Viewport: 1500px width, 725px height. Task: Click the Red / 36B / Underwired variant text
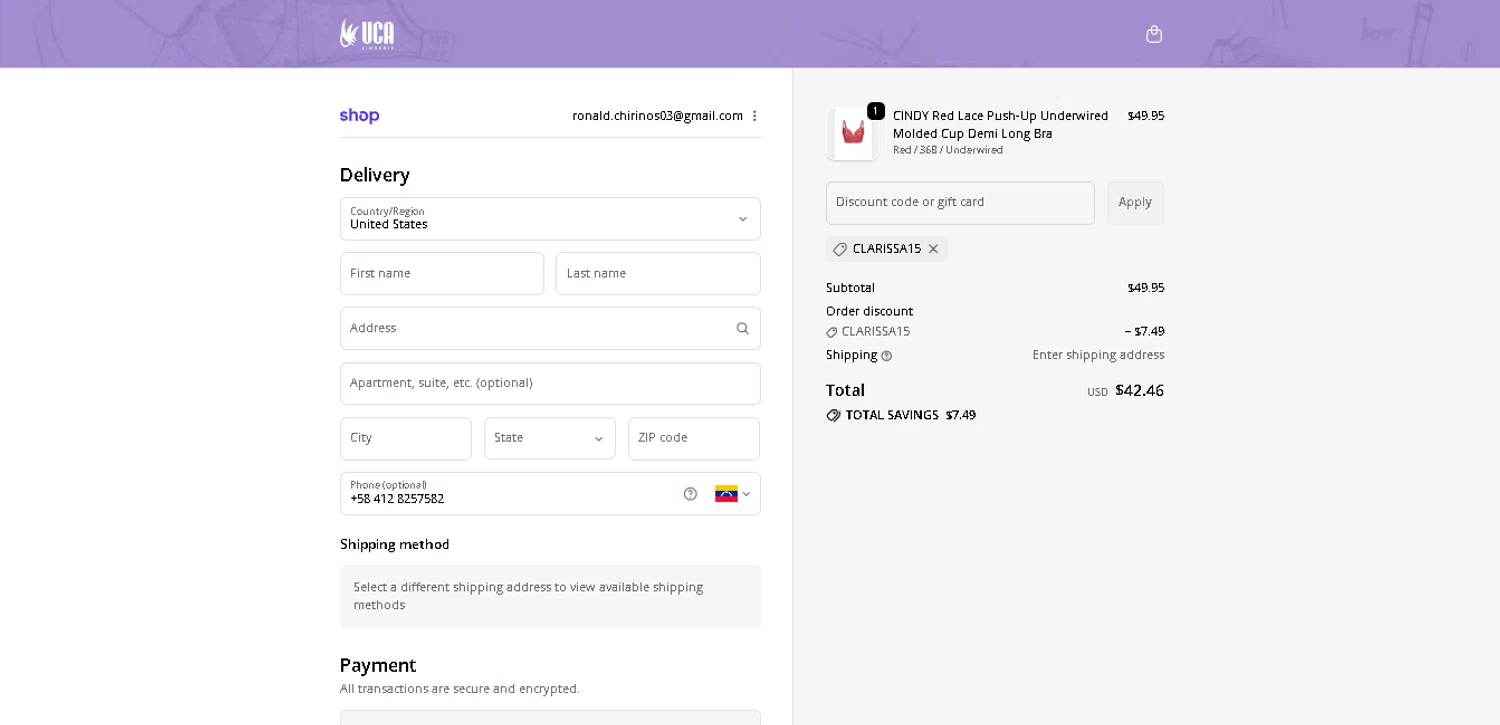[x=948, y=150]
